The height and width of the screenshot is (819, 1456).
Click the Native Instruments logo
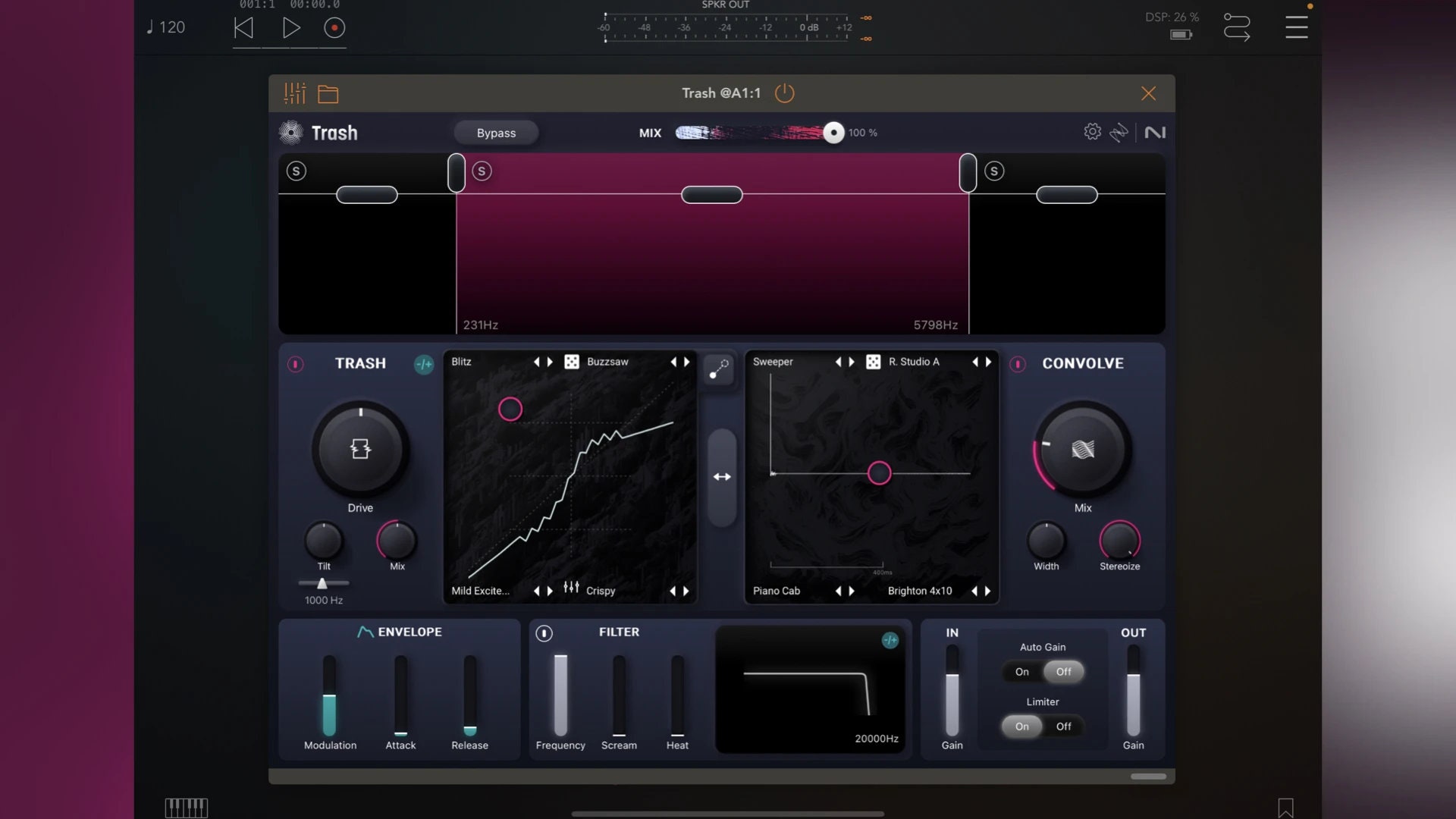click(x=1155, y=133)
